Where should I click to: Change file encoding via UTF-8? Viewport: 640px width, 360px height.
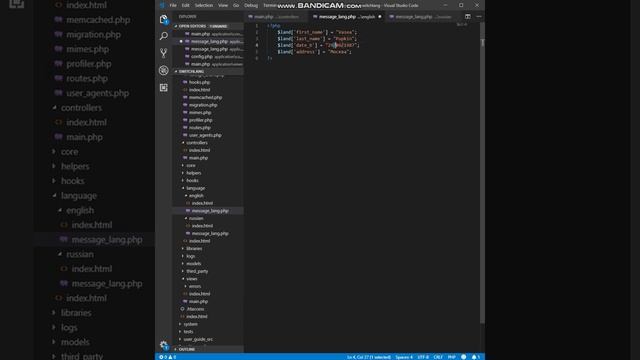tap(423, 357)
